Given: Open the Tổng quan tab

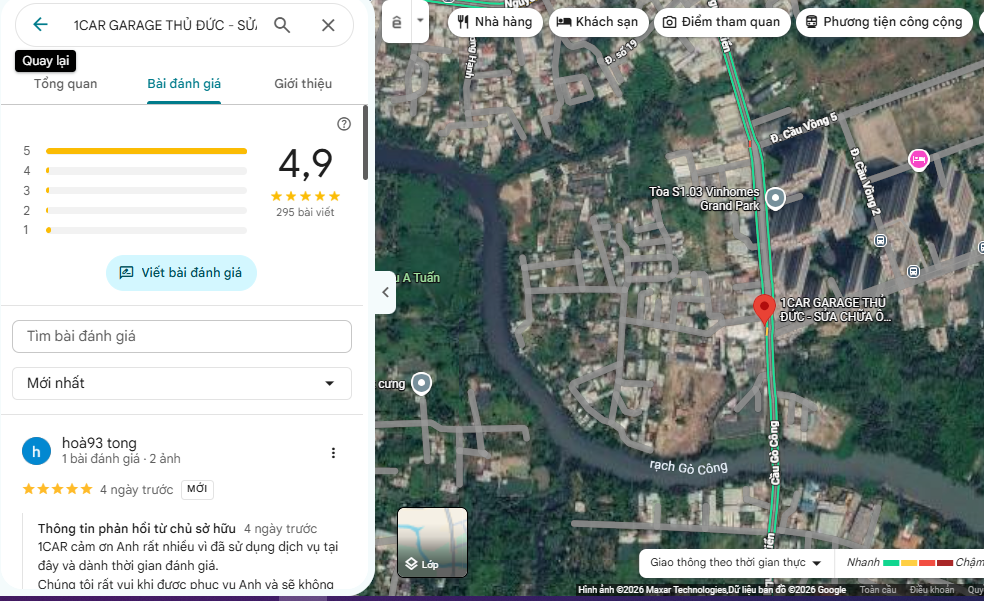Looking at the screenshot, I should pyautogui.click(x=65, y=84).
